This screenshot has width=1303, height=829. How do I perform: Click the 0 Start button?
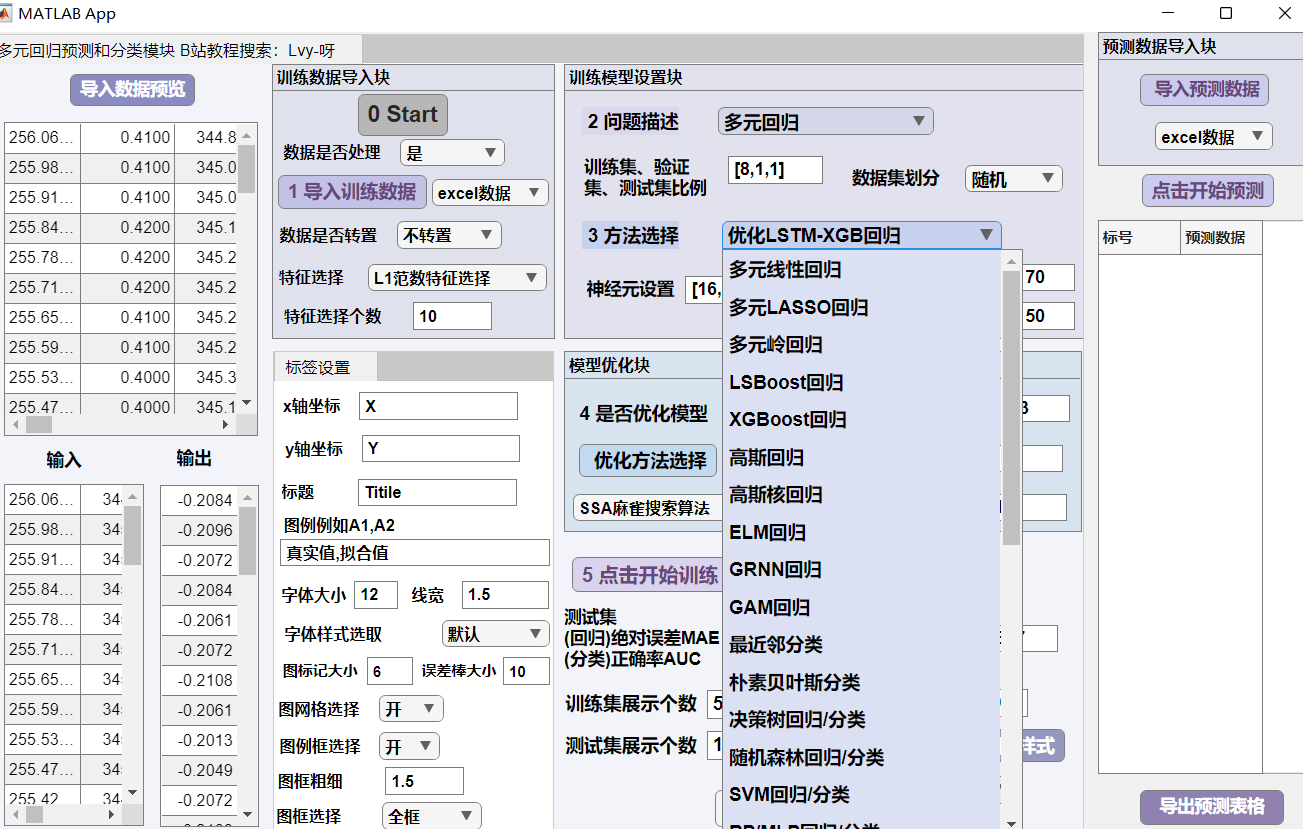(402, 114)
